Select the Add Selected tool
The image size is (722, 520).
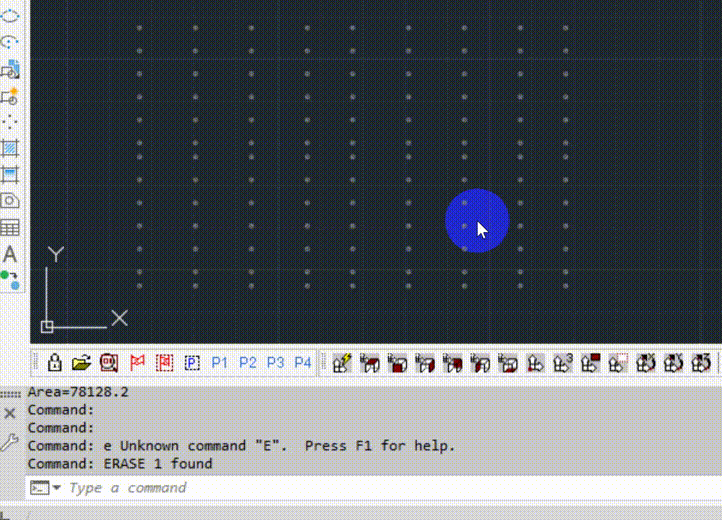pyautogui.click(x=10, y=280)
